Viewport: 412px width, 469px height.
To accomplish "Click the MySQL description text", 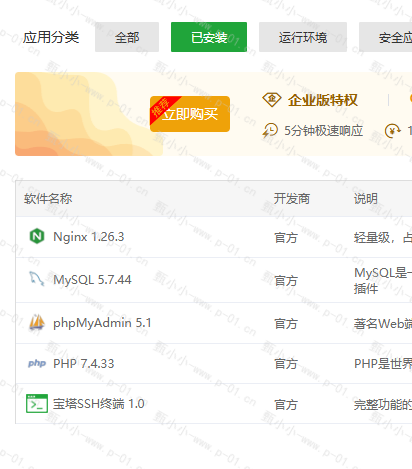I will click(x=383, y=281).
